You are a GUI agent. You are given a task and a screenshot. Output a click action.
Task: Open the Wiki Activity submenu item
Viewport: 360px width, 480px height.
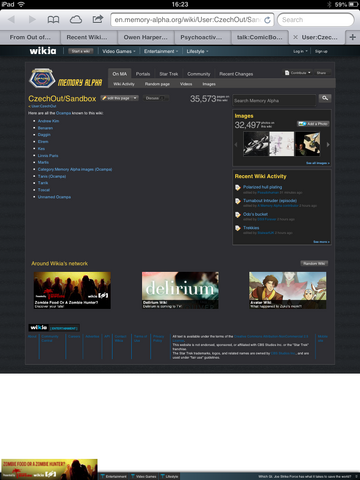pyautogui.click(x=124, y=84)
